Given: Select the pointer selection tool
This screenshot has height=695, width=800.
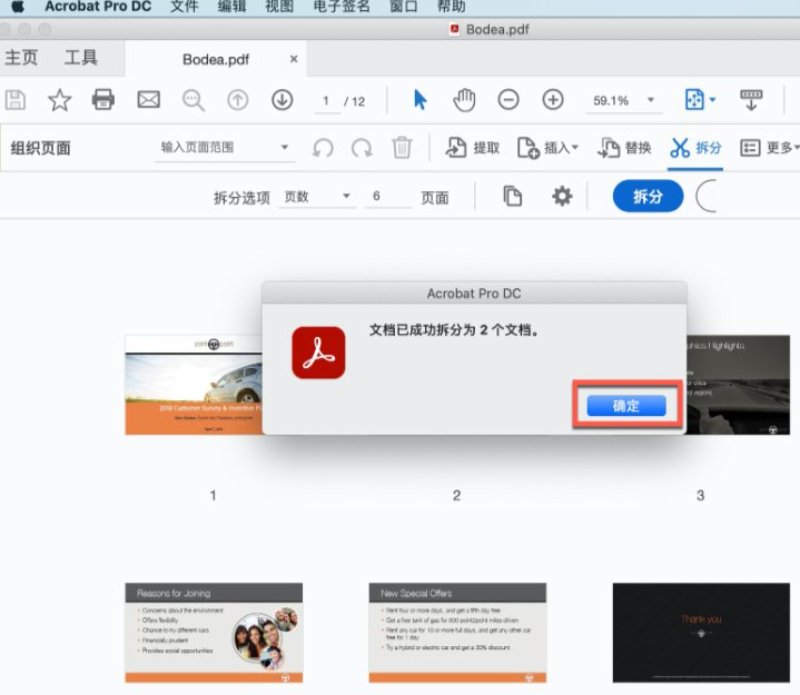Looking at the screenshot, I should 419,100.
